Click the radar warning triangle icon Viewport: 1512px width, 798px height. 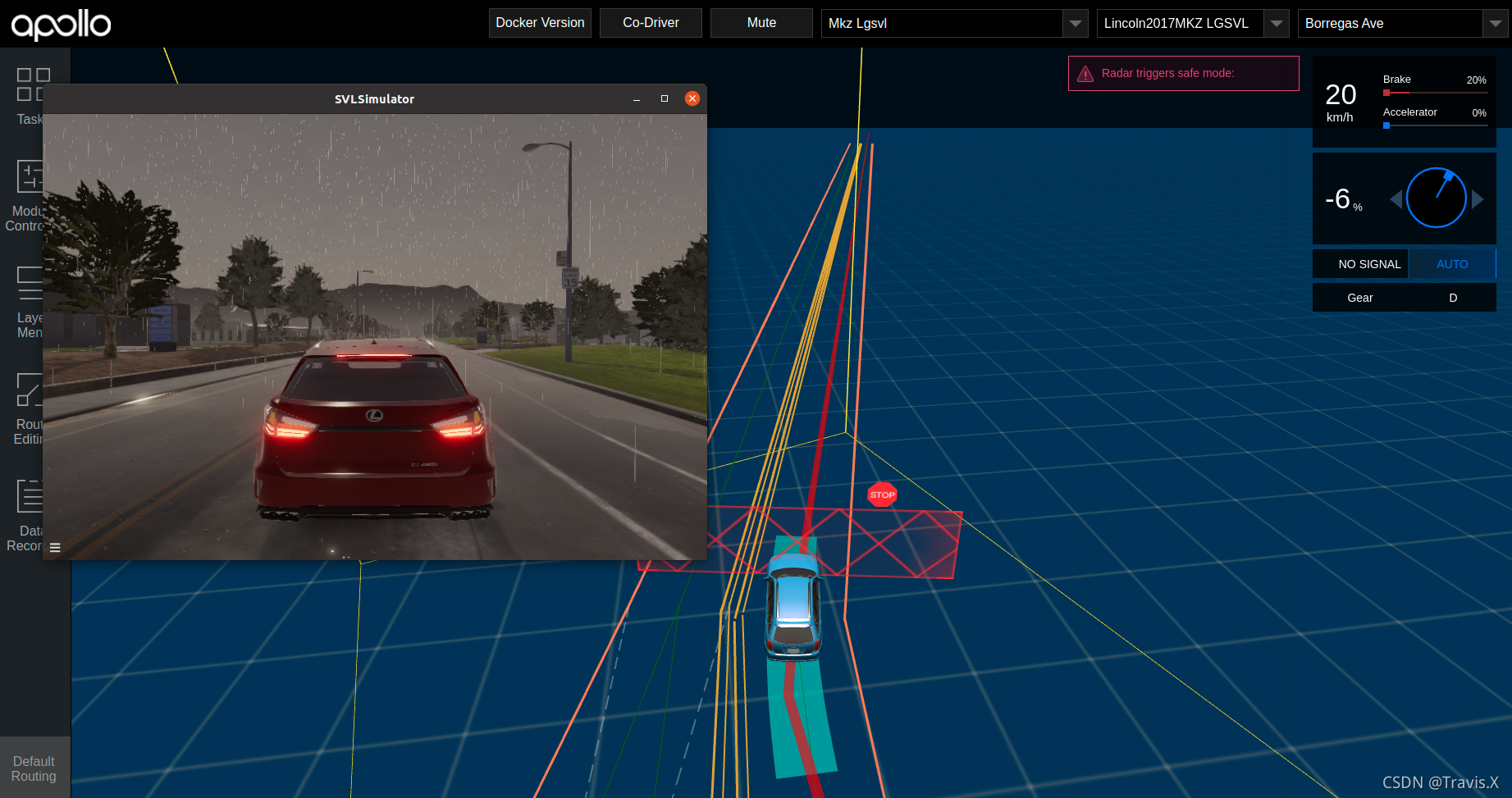coord(1085,74)
